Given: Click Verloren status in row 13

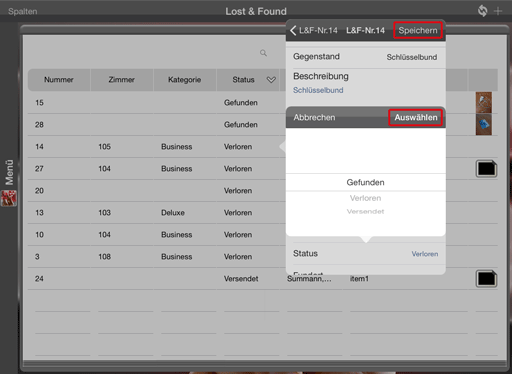Looking at the screenshot, I should pos(238,213).
